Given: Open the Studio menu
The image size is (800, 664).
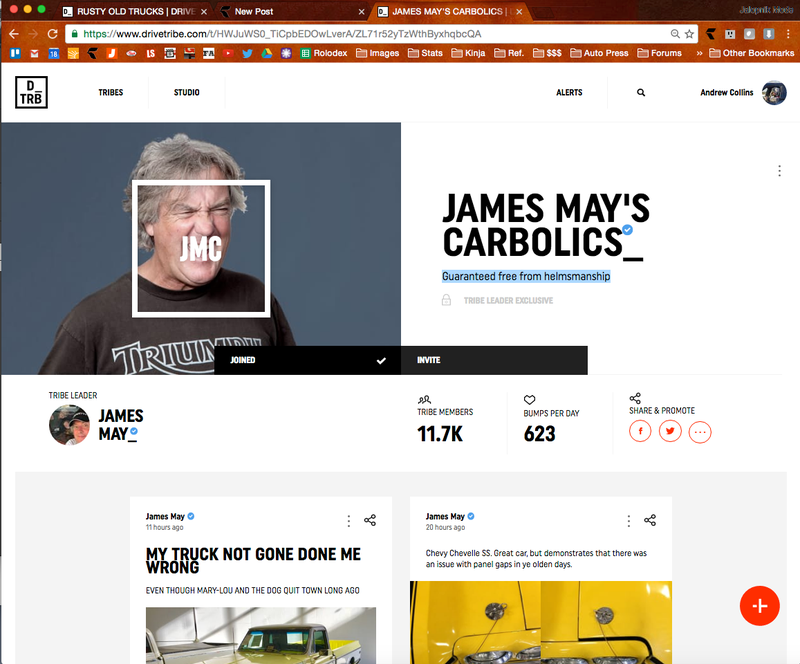Looking at the screenshot, I should [x=187, y=92].
